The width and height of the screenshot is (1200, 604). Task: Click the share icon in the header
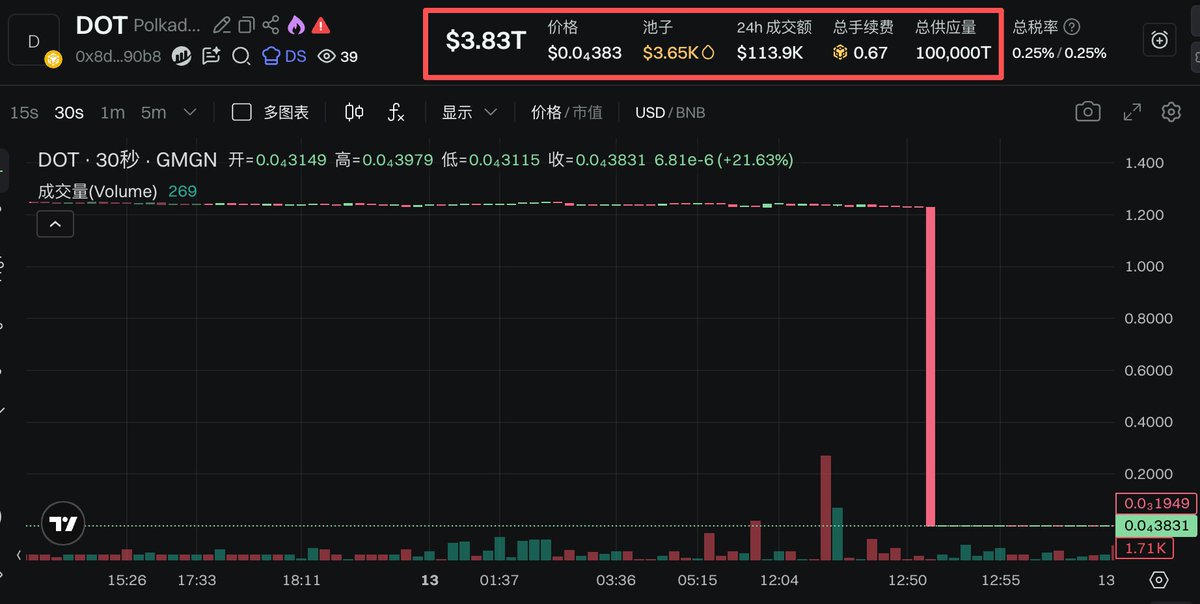pos(271,25)
